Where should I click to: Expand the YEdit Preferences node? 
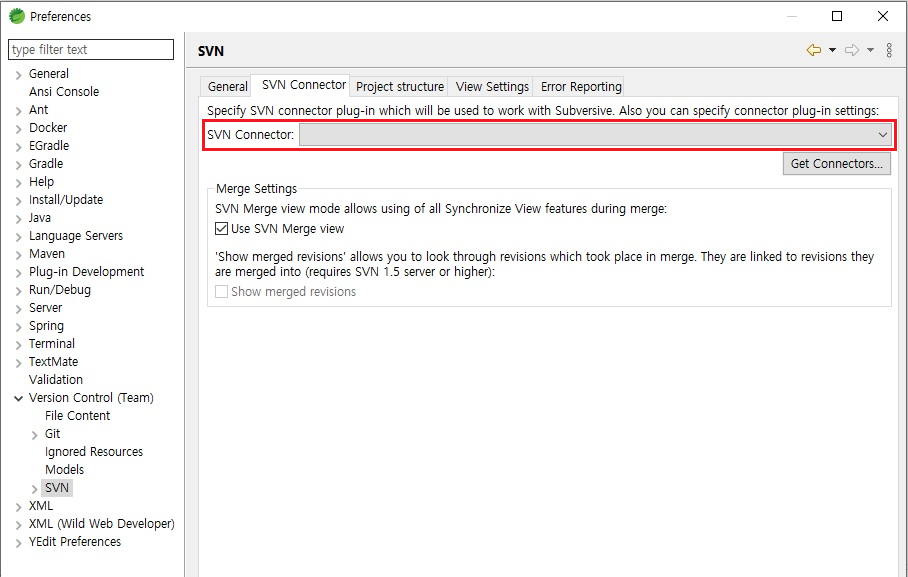(19, 542)
